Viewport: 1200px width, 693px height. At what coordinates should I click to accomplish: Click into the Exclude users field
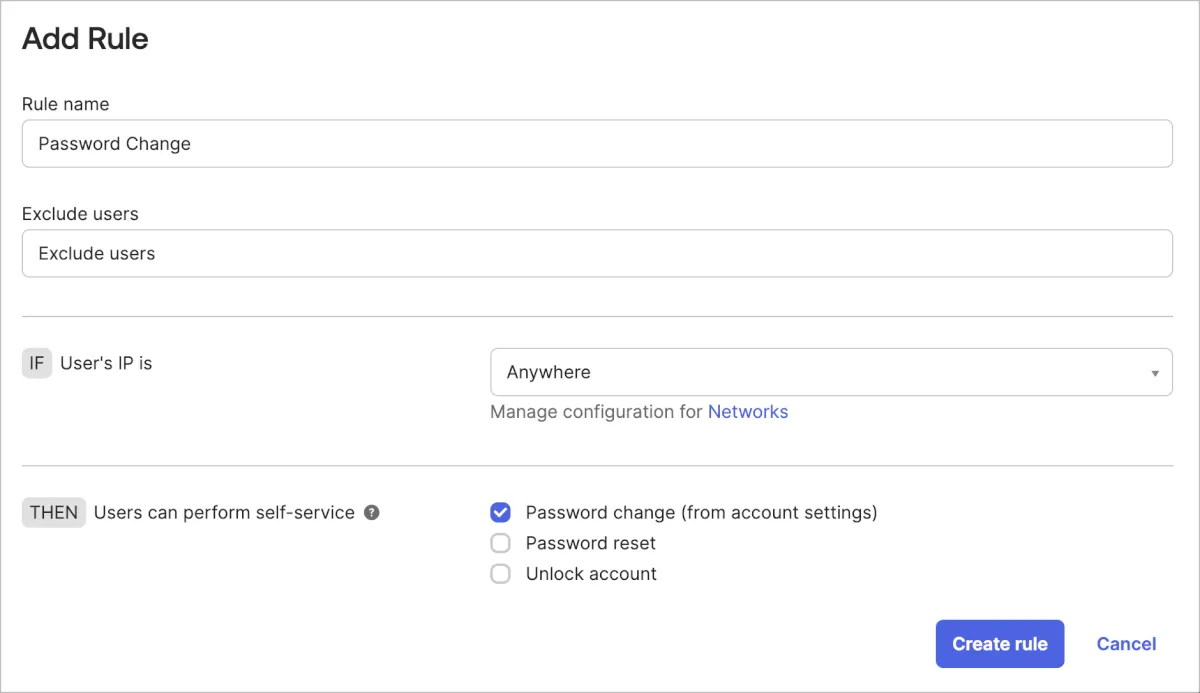click(x=597, y=254)
